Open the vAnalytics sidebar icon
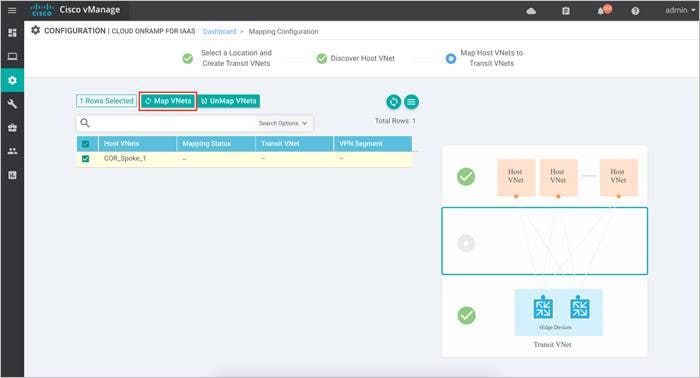The width and height of the screenshot is (700, 378). pyautogui.click(x=12, y=175)
